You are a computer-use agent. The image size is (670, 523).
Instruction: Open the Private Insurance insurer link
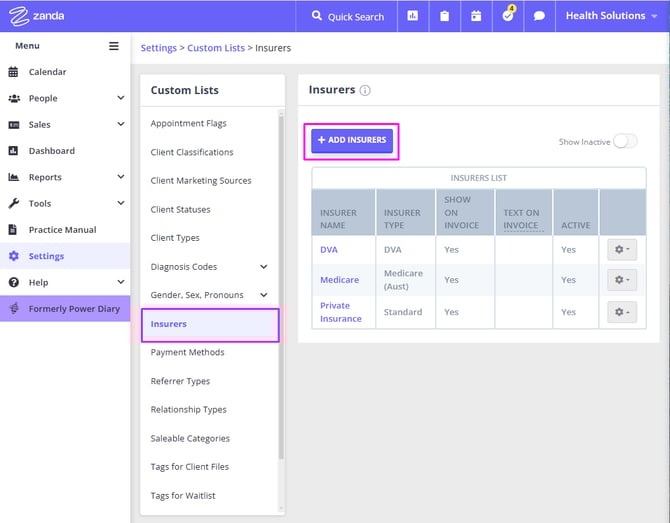pos(340,312)
